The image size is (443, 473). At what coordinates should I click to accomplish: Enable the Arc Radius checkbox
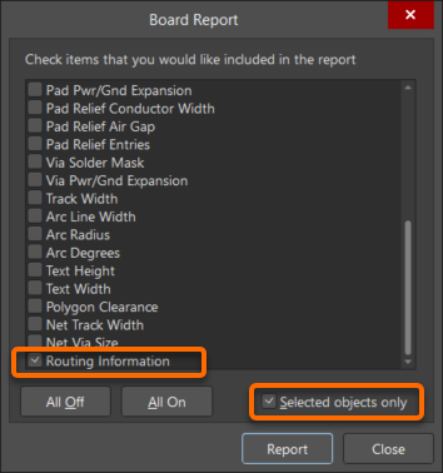[x=35, y=234]
